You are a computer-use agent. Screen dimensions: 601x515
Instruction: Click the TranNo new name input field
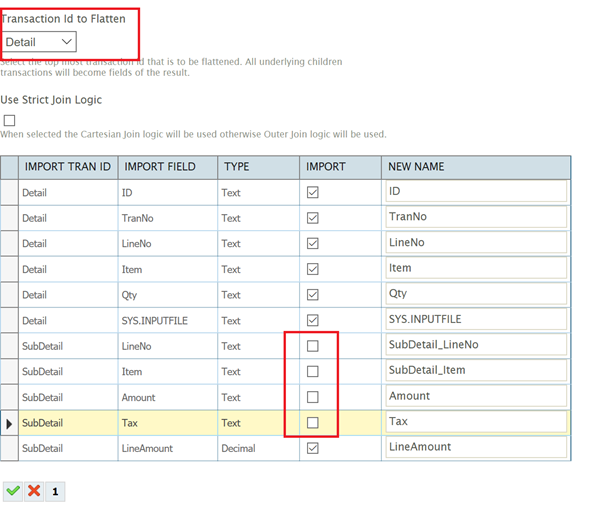tap(475, 217)
